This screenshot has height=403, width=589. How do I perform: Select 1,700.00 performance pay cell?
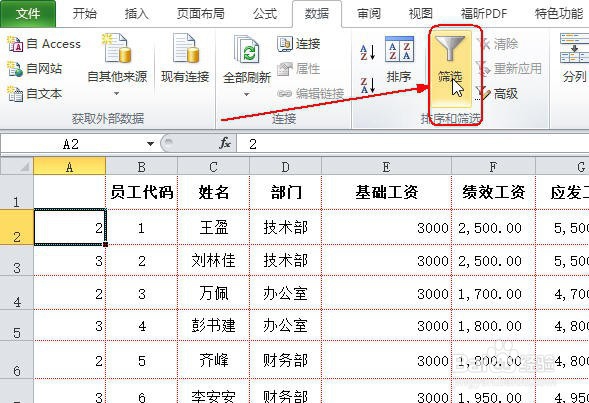pyautogui.click(x=493, y=293)
